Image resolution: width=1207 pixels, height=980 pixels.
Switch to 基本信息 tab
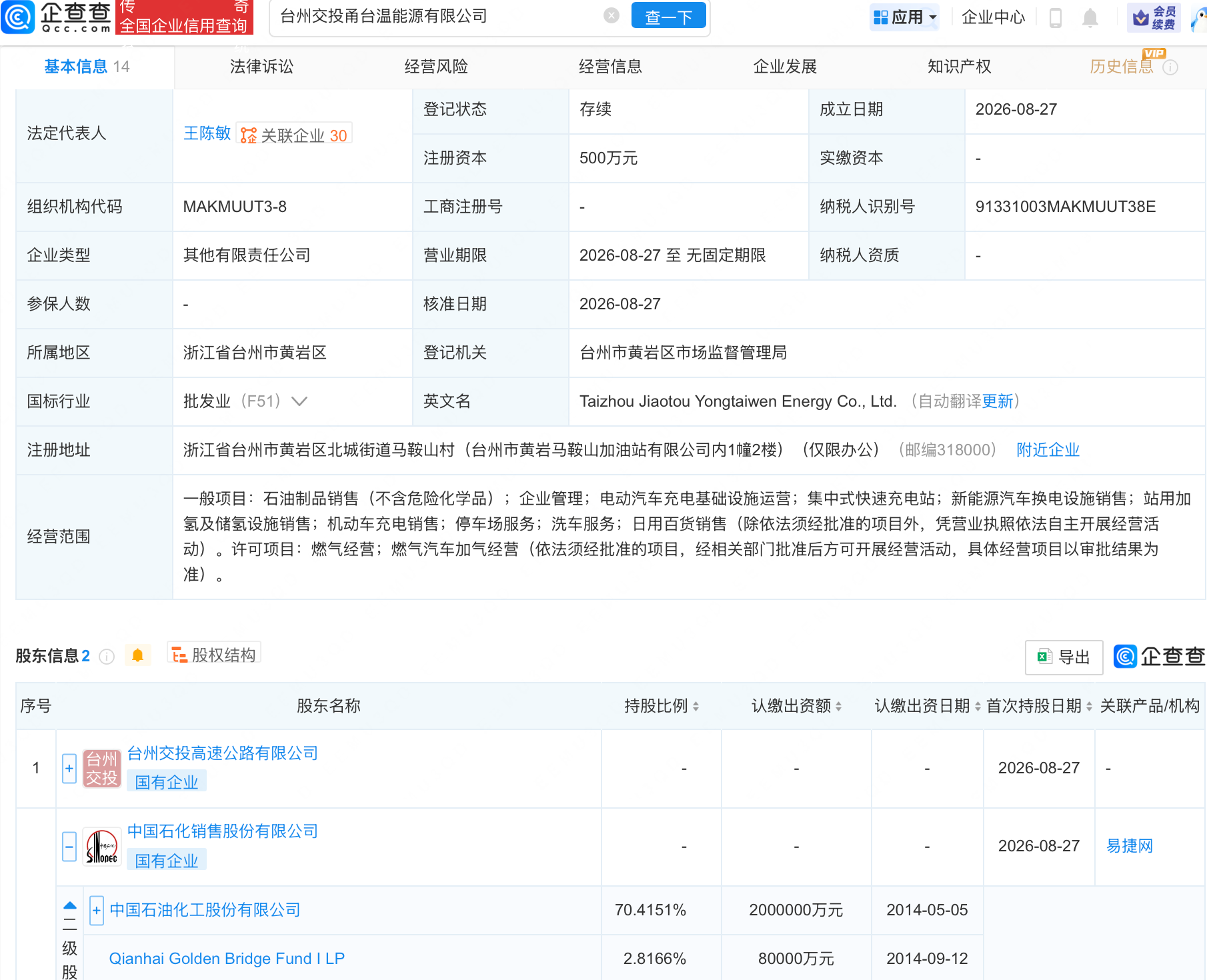pyautogui.click(x=87, y=67)
